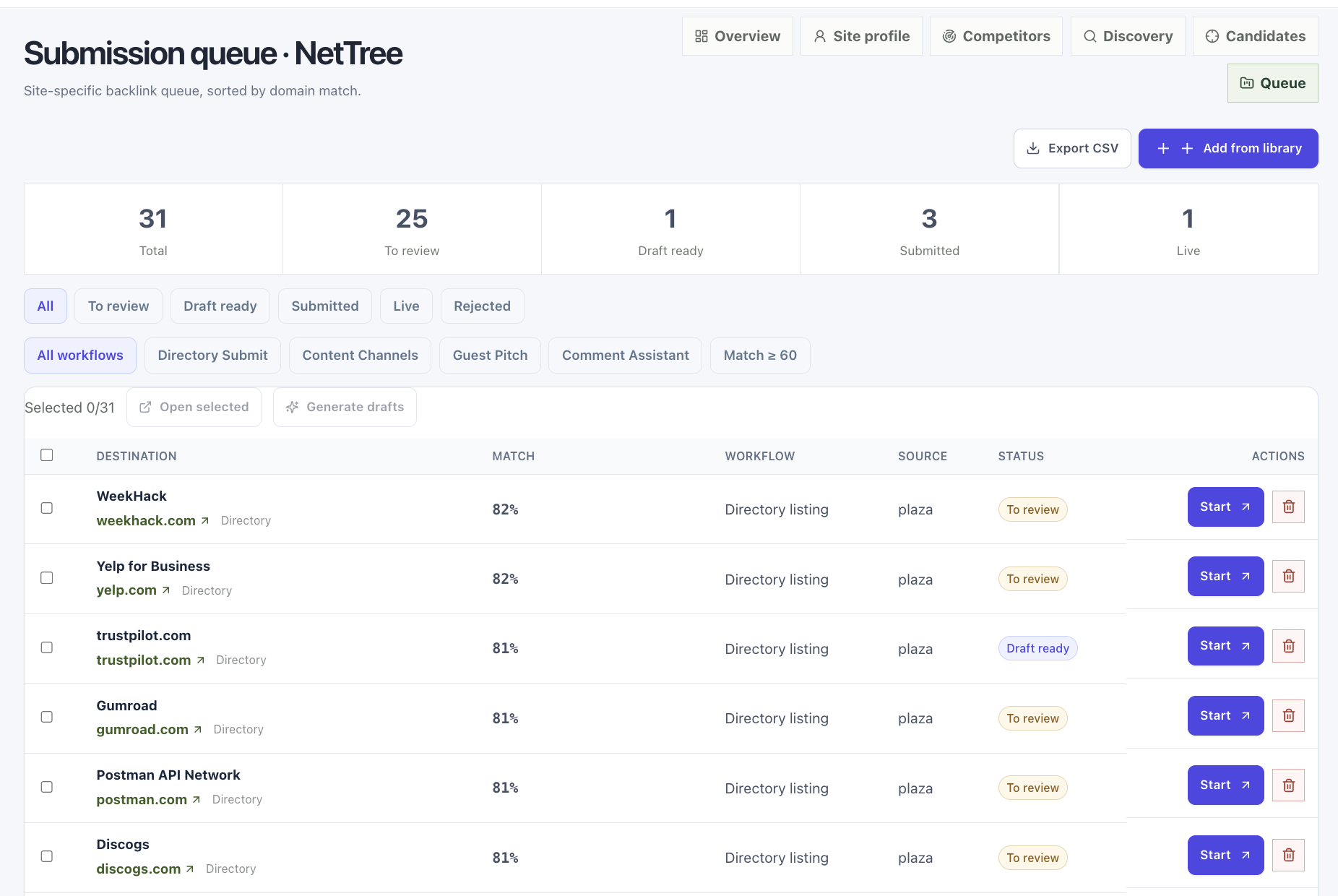Start the Discogs submission

[1225, 855]
